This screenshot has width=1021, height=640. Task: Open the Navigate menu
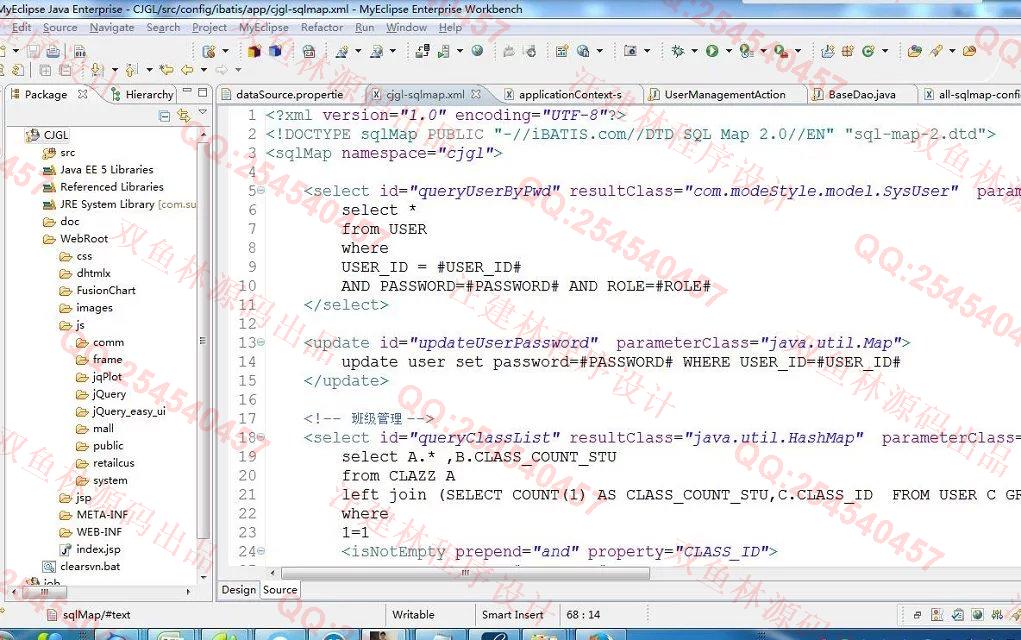click(111, 27)
